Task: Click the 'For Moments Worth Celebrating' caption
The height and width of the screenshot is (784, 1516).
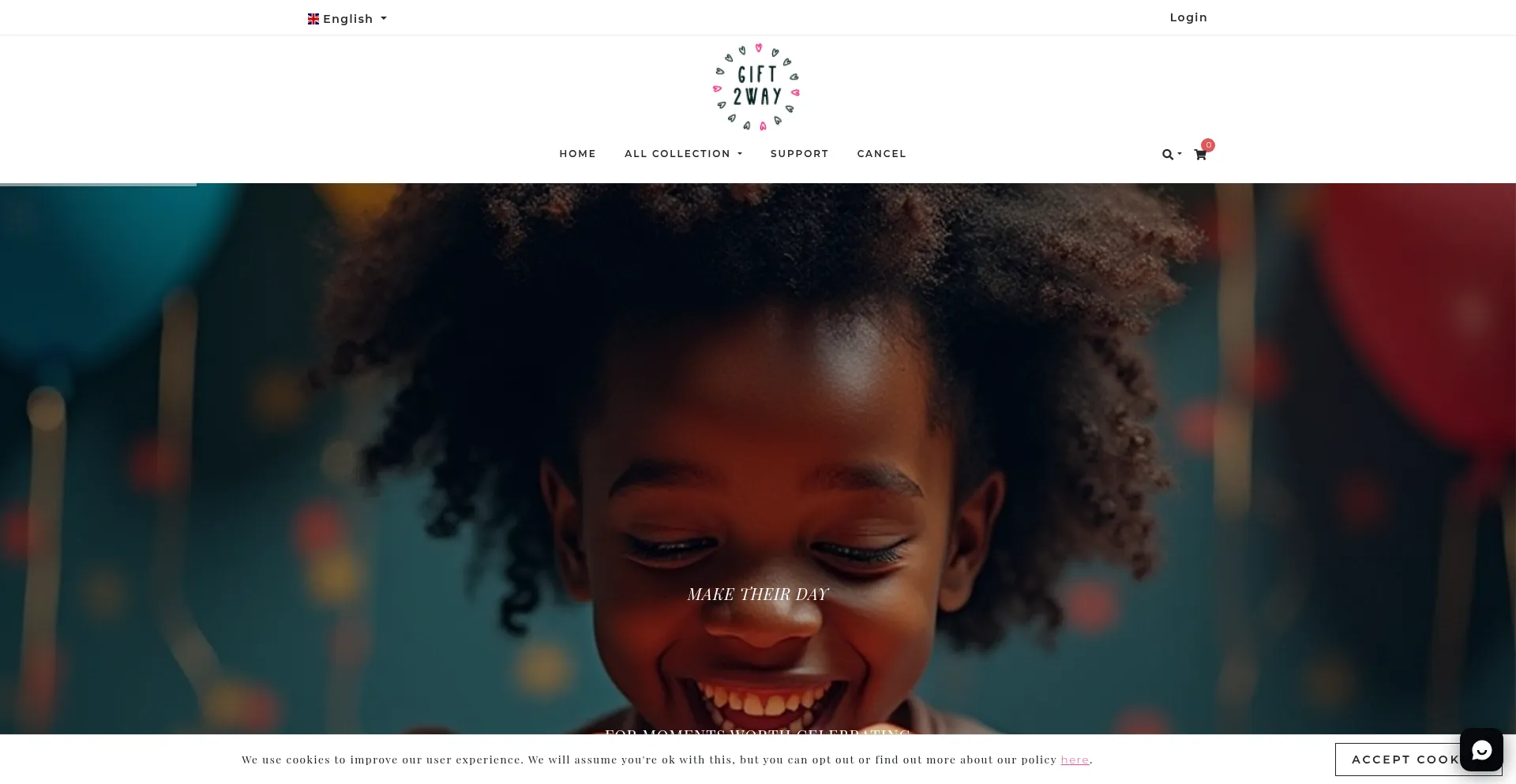Action: pyautogui.click(x=758, y=732)
